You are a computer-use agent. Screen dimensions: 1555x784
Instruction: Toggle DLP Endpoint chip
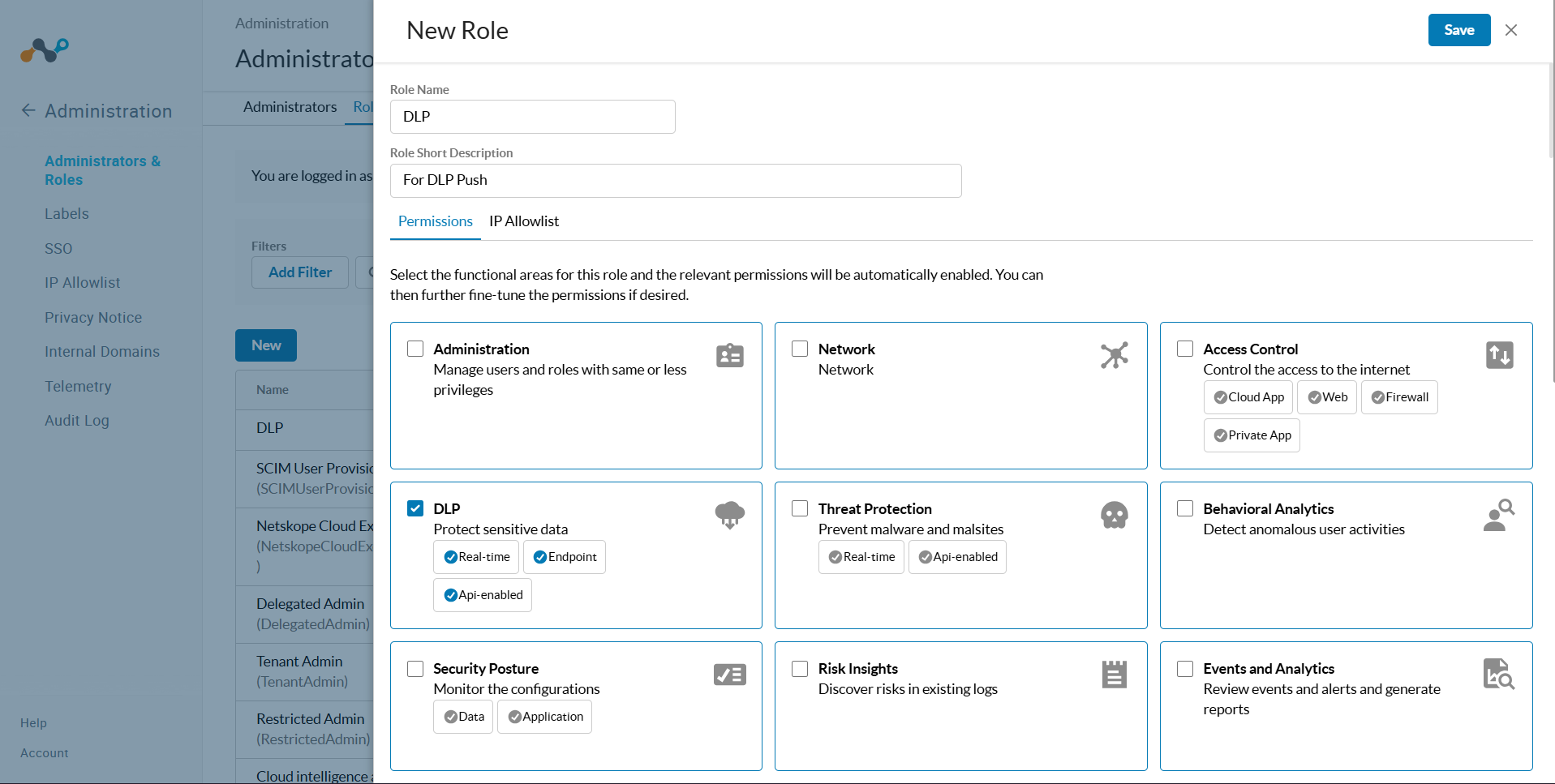coord(565,557)
